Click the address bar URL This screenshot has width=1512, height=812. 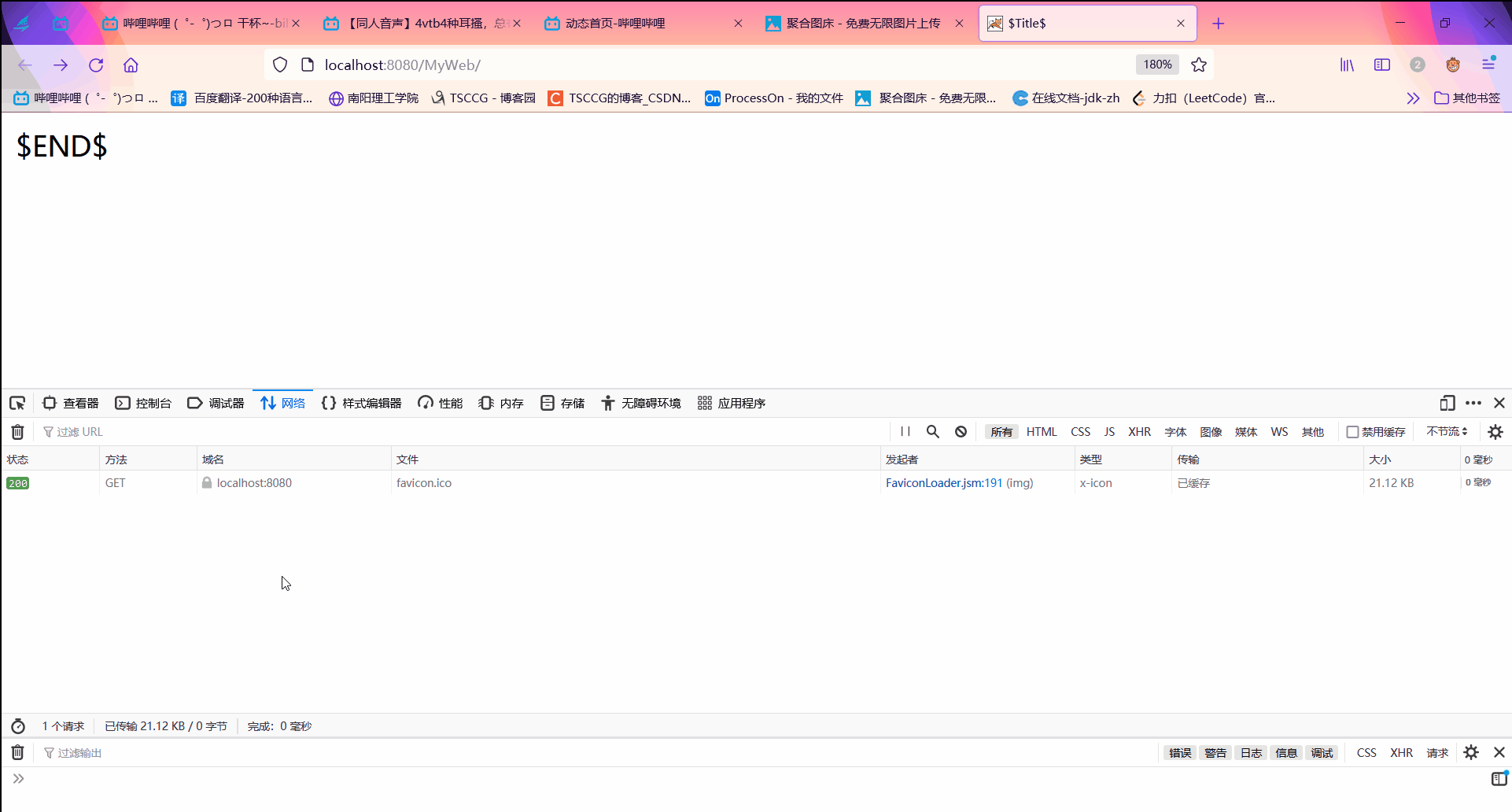click(x=403, y=65)
